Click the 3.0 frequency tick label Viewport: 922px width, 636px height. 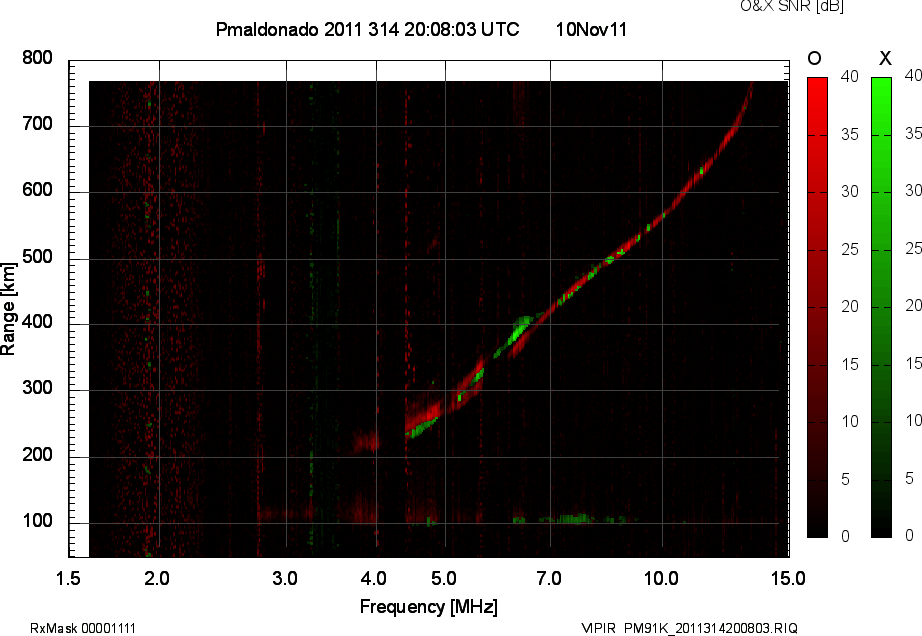(285, 578)
